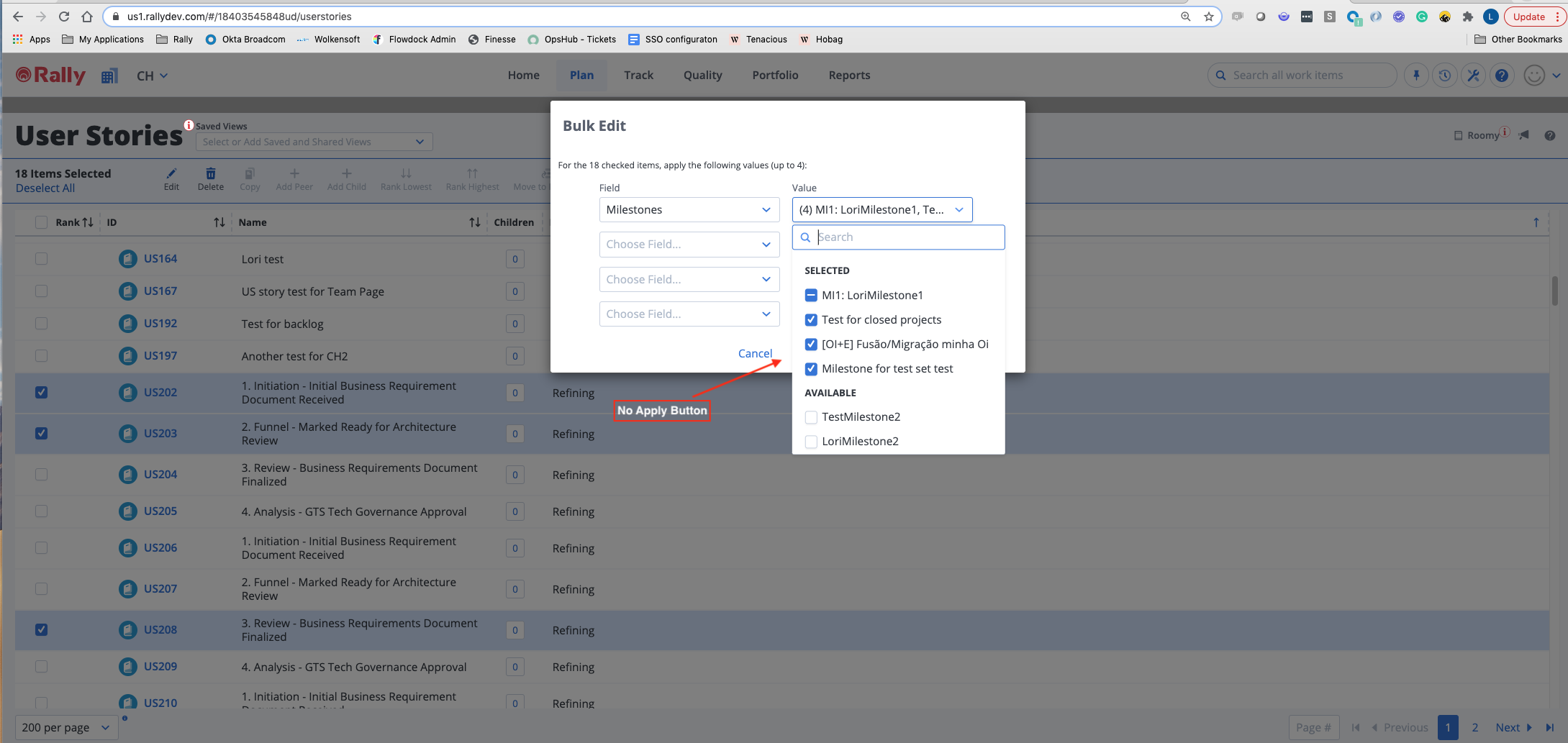Open the Milestones field dropdown
Image resolution: width=1568 pixels, height=743 pixels.
(x=689, y=210)
